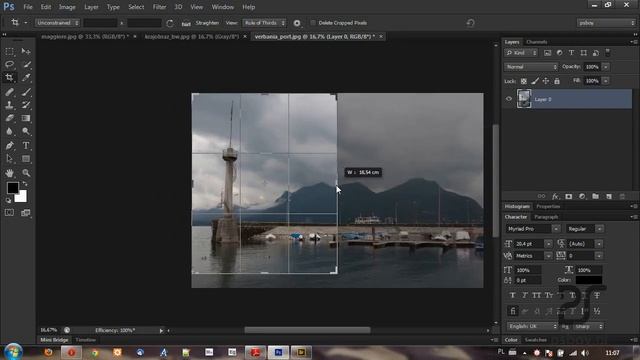640x360 pixels.
Task: Select the Hand tool
Action: 9,173
